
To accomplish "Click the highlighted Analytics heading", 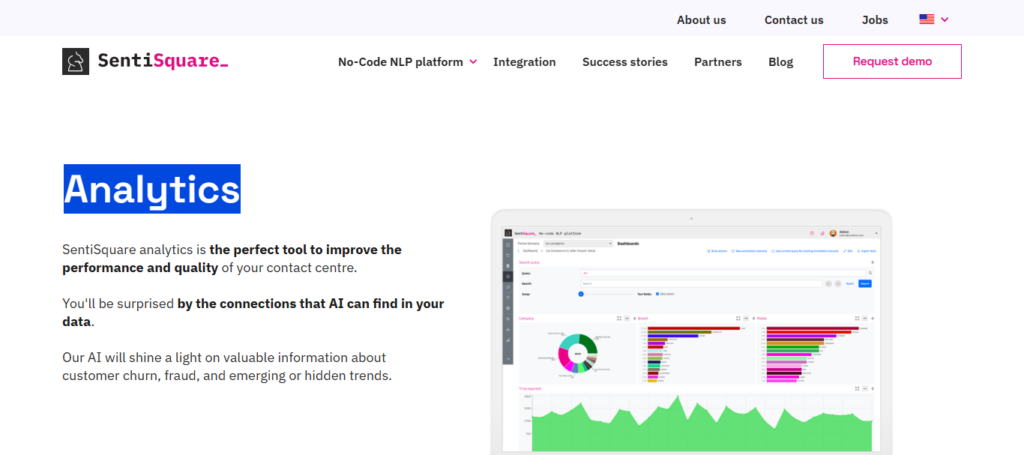I will coord(152,189).
